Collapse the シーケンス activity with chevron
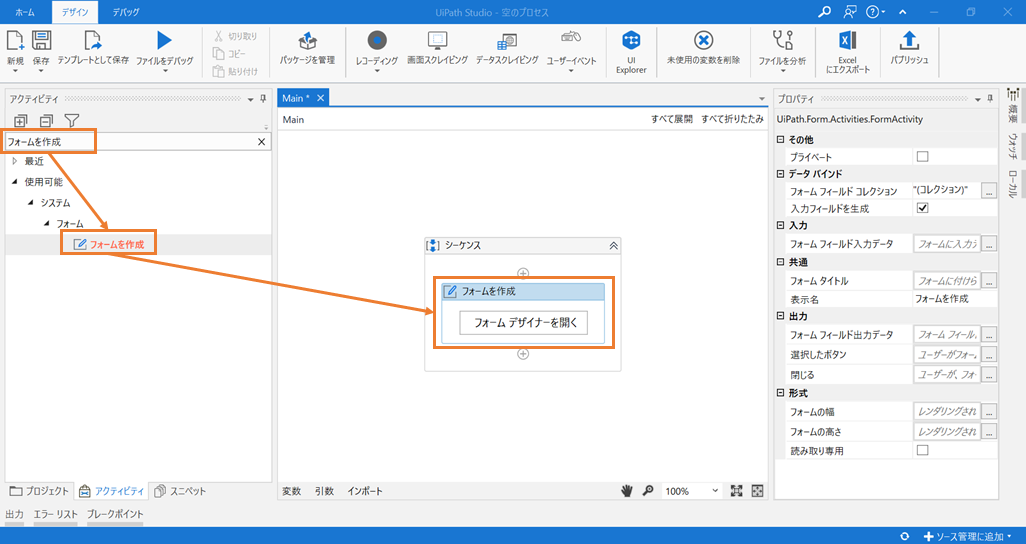 pyautogui.click(x=613, y=245)
